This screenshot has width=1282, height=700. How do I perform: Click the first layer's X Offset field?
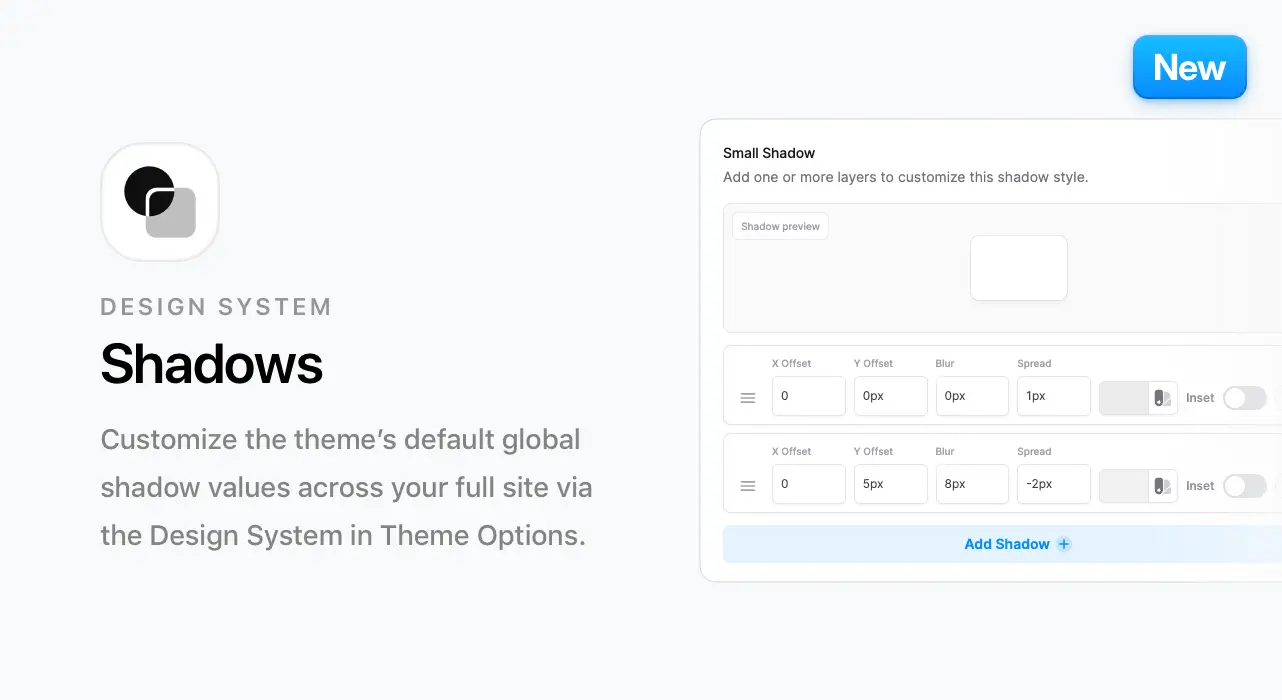tap(809, 396)
